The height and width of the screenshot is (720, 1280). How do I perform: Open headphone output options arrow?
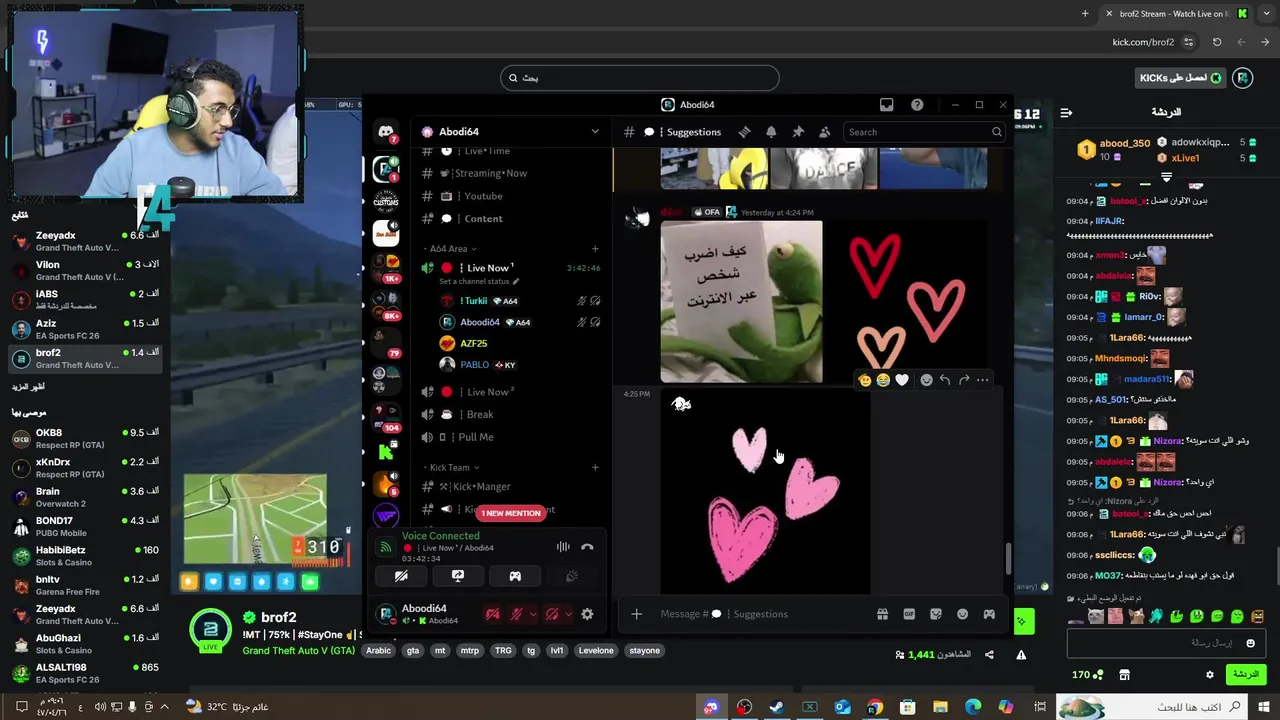pyautogui.click(x=567, y=614)
